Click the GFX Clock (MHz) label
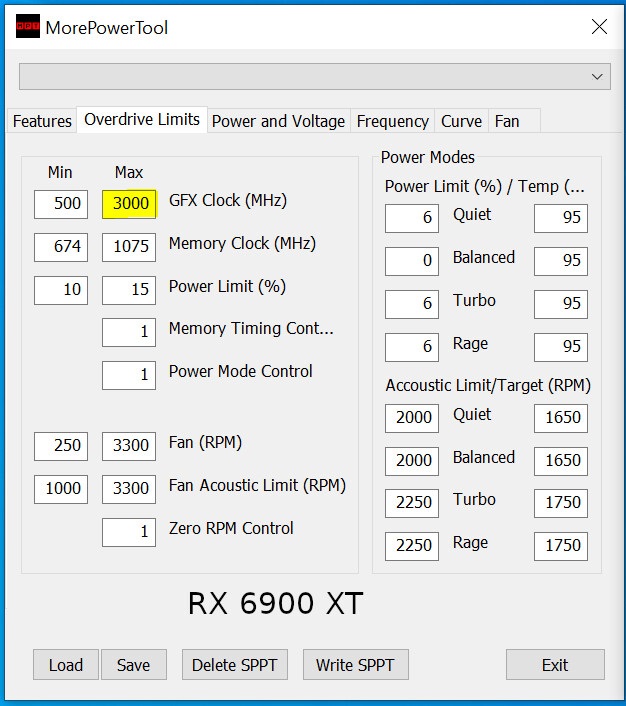The image size is (626, 706). [x=228, y=201]
